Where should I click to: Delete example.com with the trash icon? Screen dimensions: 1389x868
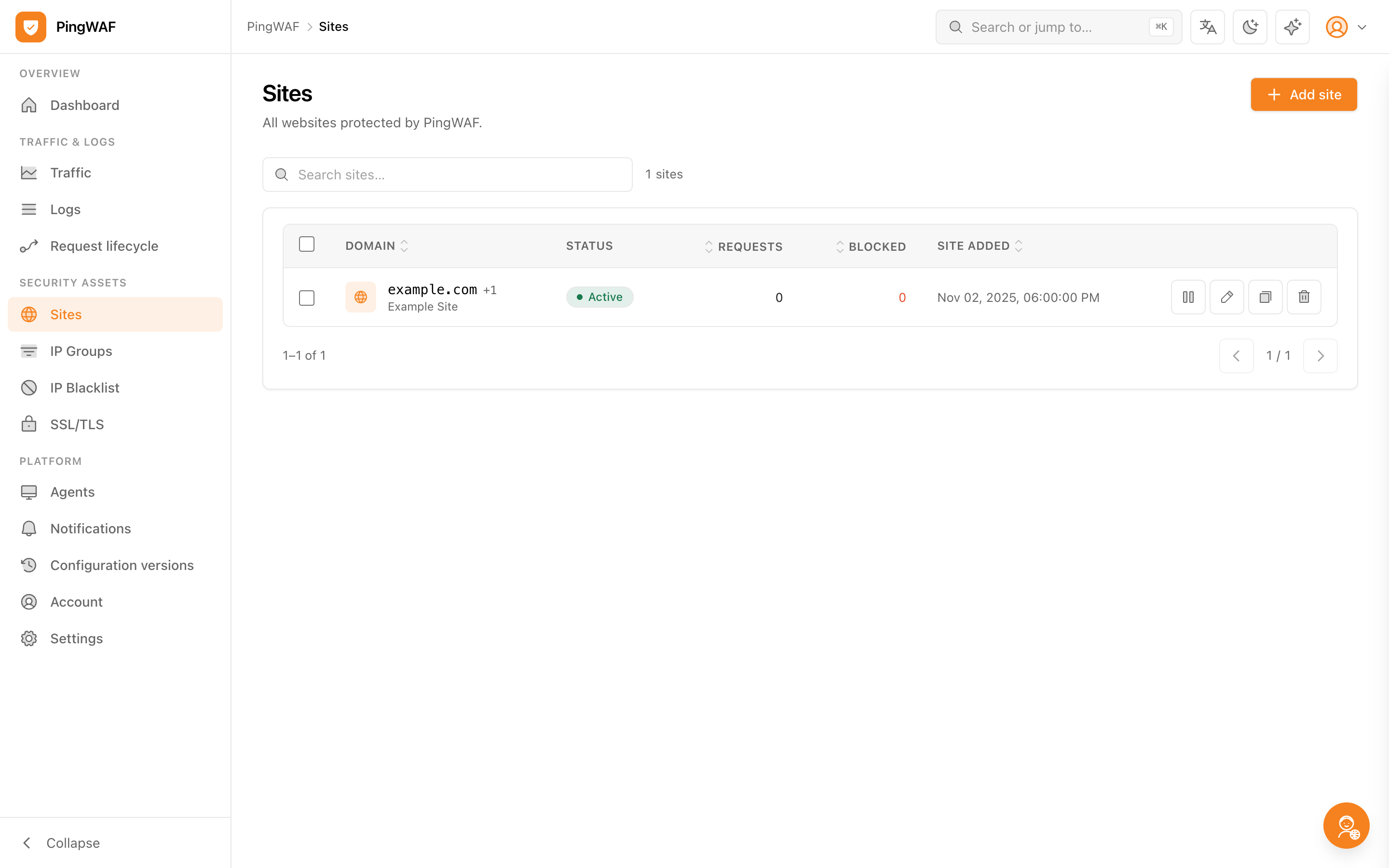pyautogui.click(x=1304, y=297)
